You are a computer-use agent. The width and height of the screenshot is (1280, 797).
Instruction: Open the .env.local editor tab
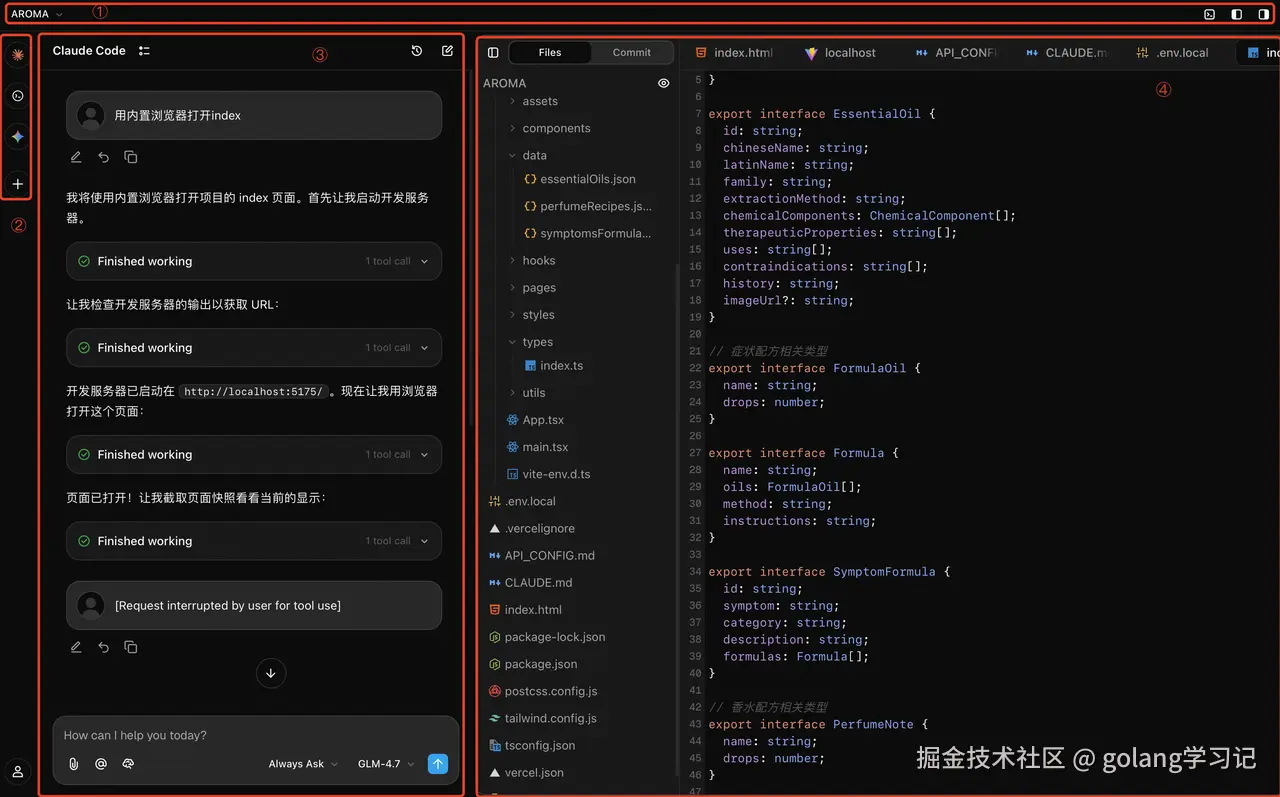(x=1173, y=53)
